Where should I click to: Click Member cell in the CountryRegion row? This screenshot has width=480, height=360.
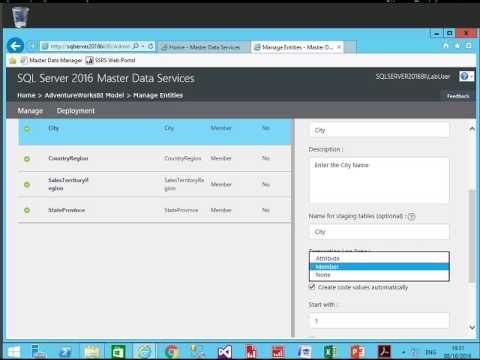pyautogui.click(x=221, y=158)
